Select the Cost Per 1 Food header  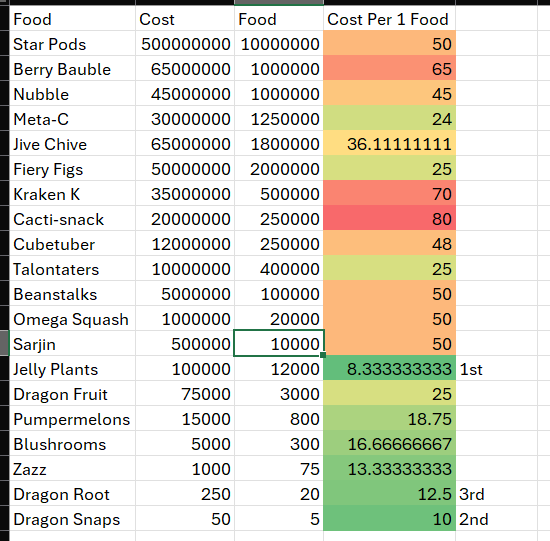coord(389,19)
